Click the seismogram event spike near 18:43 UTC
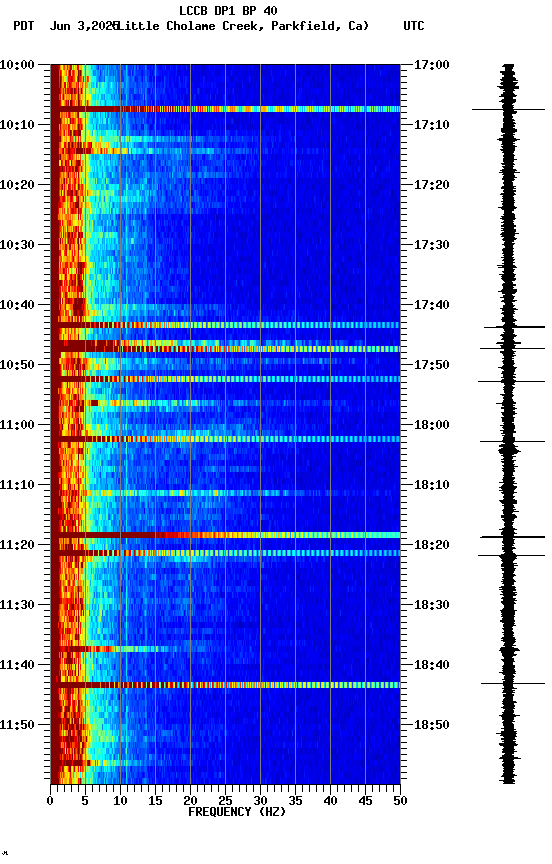 coord(513,684)
